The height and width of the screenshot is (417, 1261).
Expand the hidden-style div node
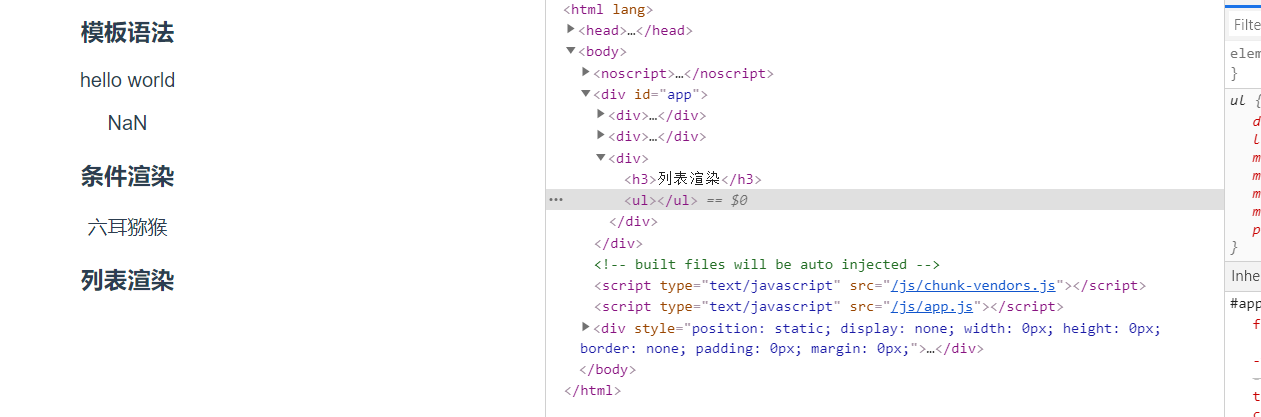pyautogui.click(x=586, y=327)
